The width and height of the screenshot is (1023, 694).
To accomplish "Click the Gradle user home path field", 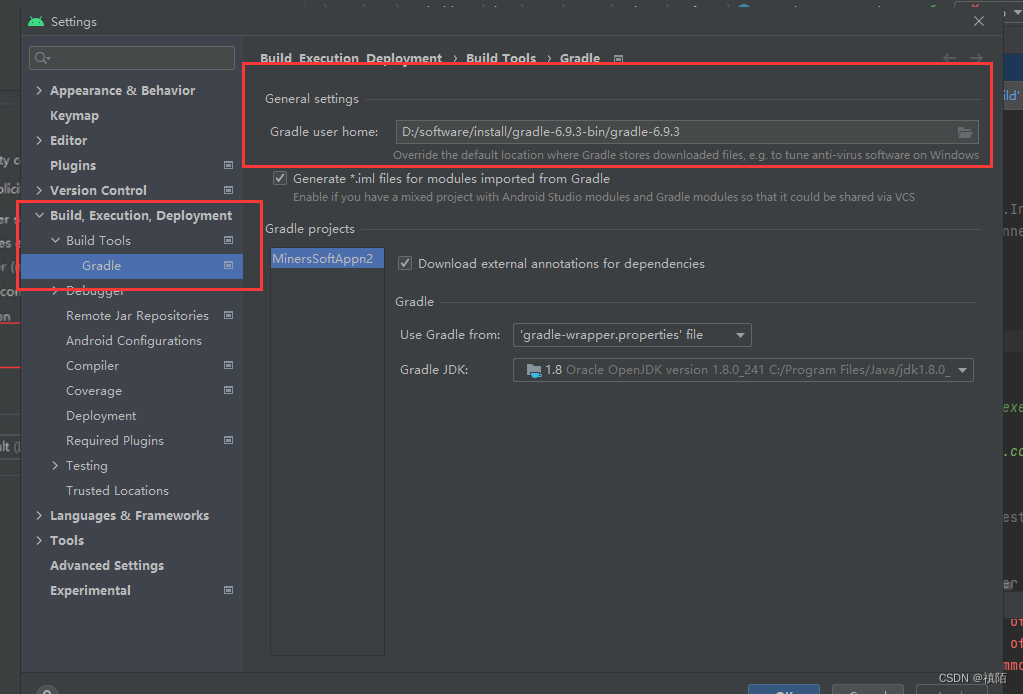I will [675, 132].
